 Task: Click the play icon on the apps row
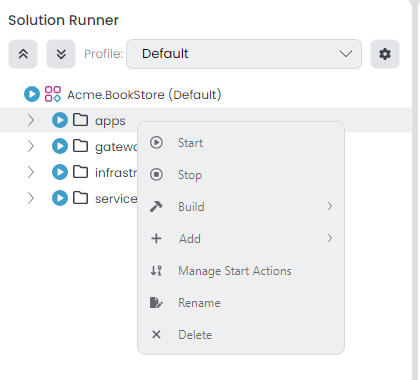pos(60,120)
